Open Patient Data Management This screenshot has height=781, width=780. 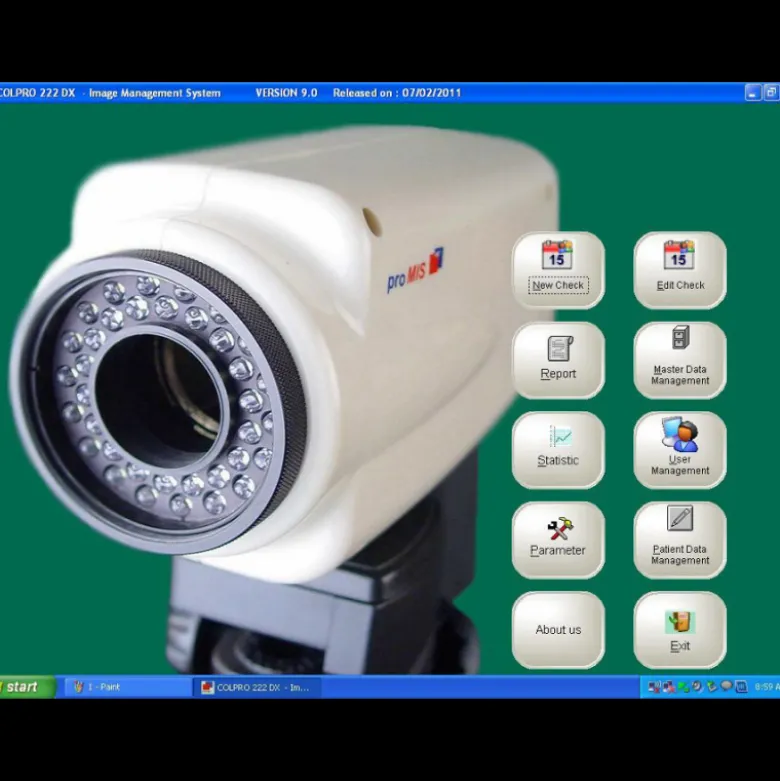[x=680, y=540]
